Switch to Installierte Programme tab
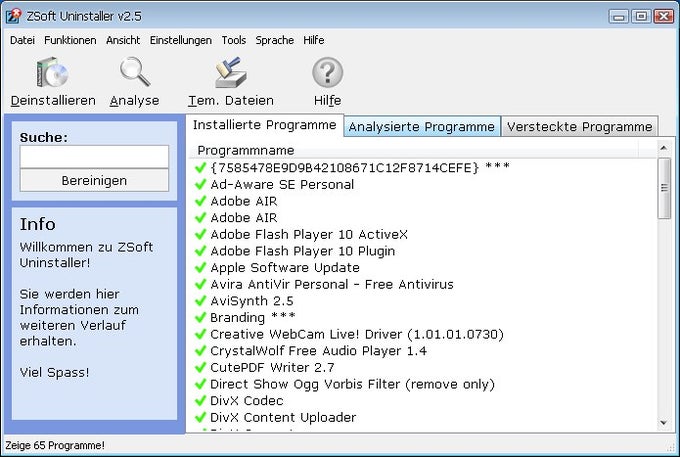 (265, 125)
